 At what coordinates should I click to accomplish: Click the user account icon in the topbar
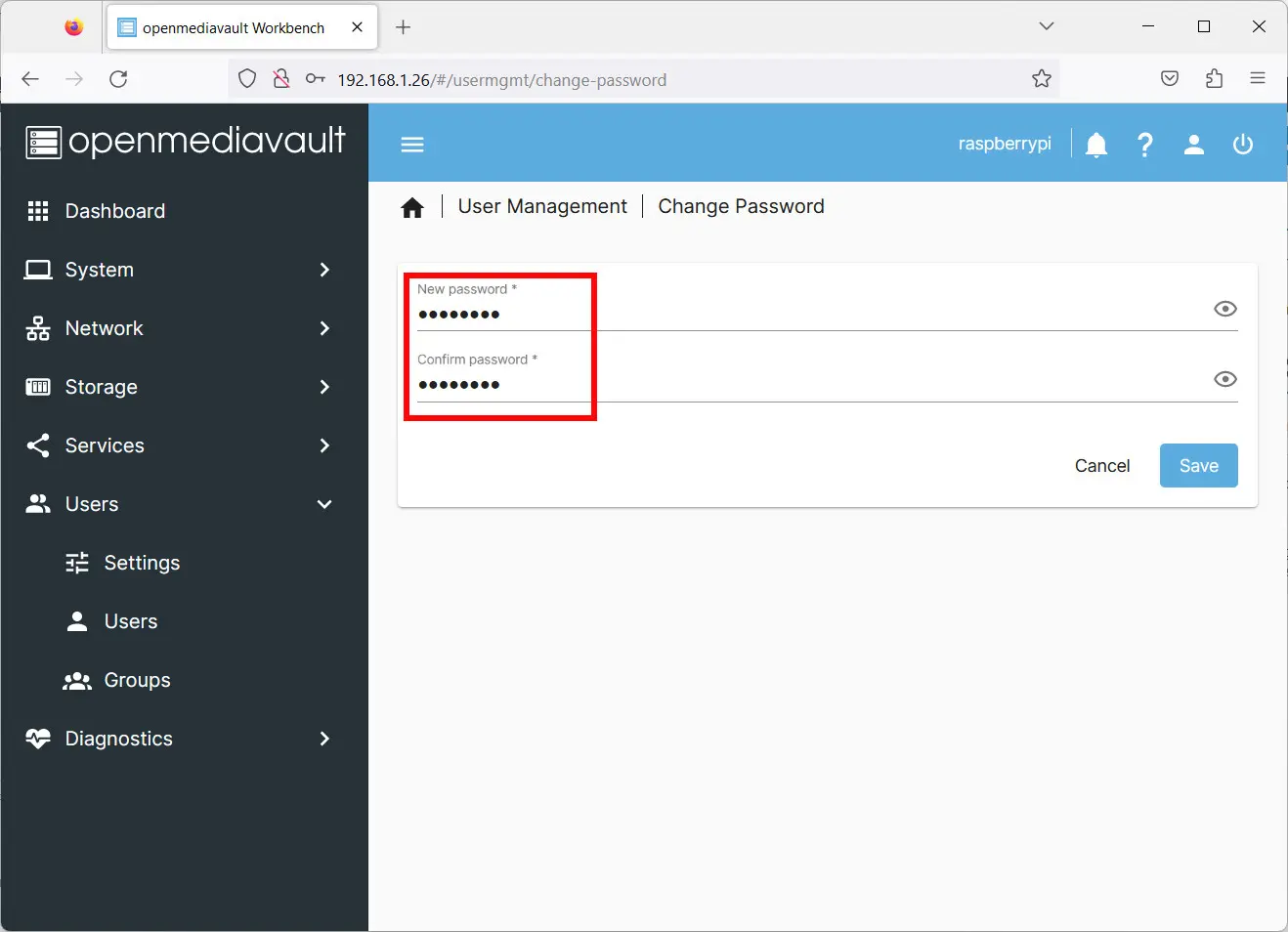tap(1193, 144)
